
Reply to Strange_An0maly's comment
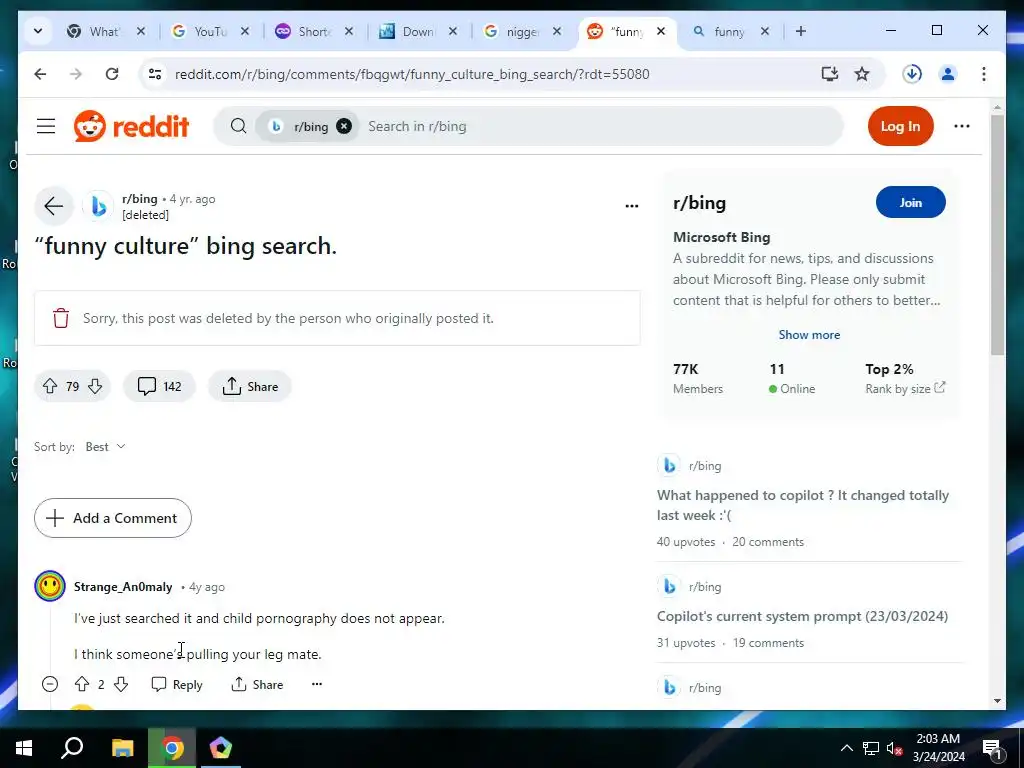tap(177, 684)
